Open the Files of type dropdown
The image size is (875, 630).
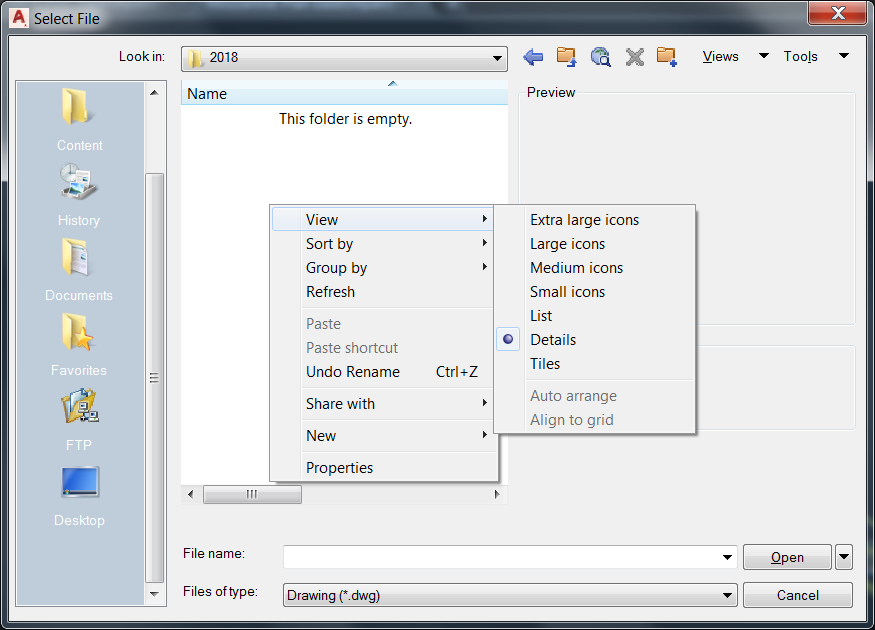(729, 594)
